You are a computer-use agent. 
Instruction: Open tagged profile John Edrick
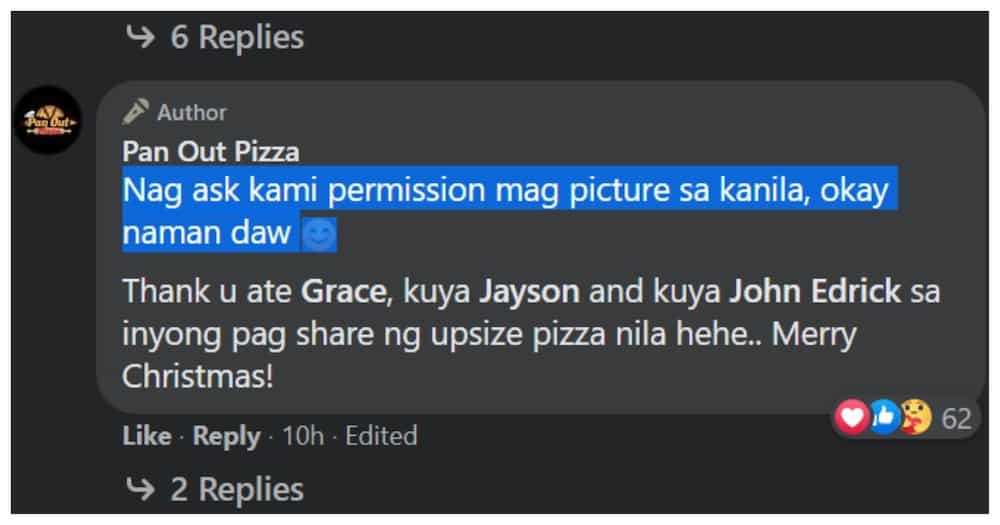pyautogui.click(x=814, y=292)
